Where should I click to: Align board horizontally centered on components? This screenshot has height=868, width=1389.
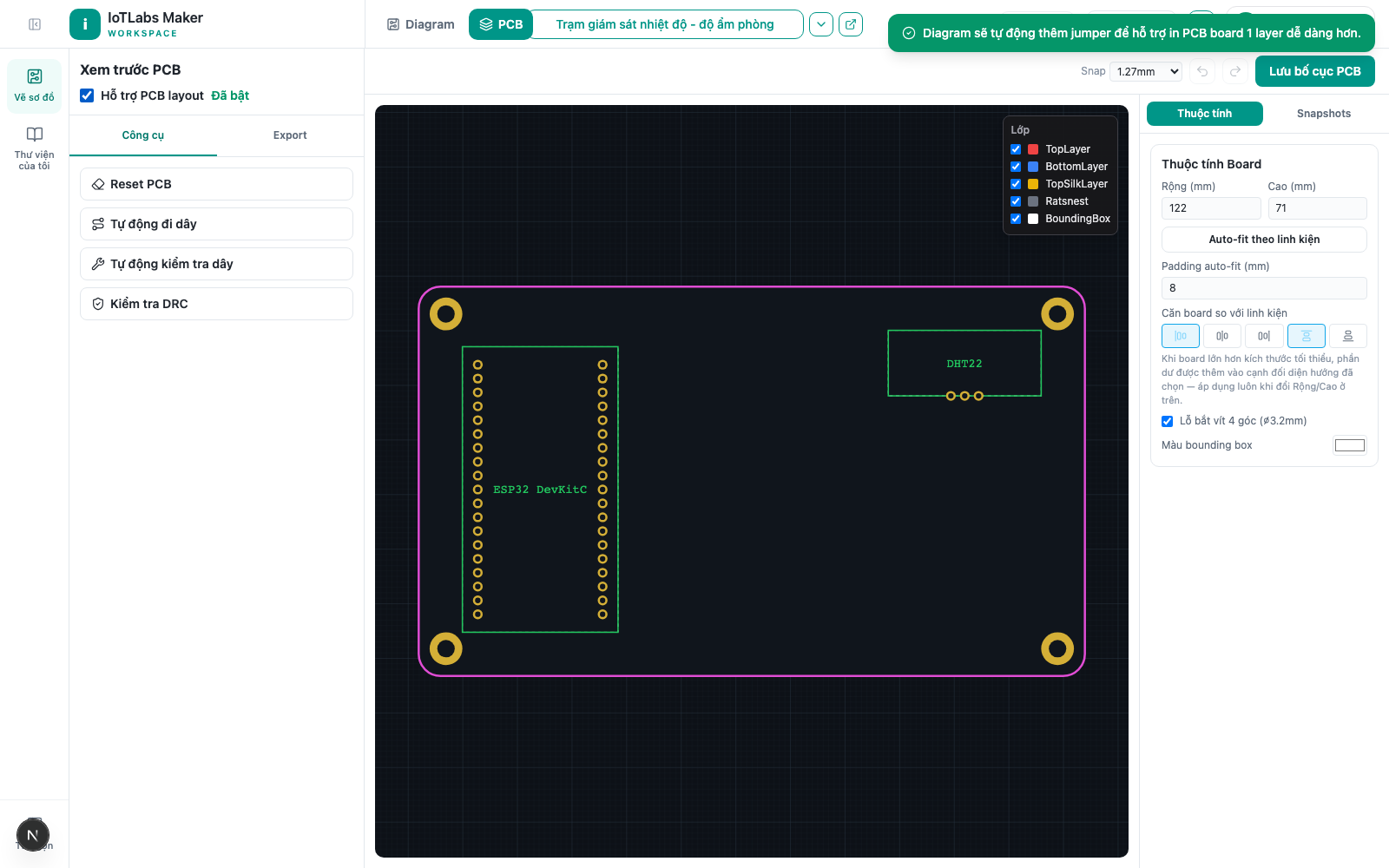pos(1222,336)
